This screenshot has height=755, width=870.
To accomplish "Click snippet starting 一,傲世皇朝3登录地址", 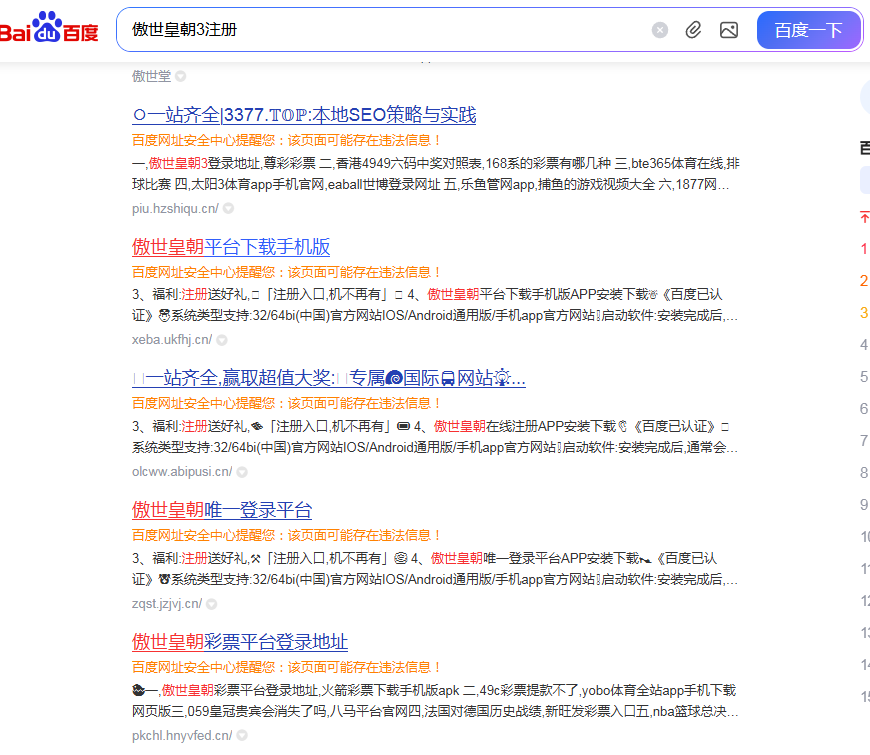I will click(x=436, y=174).
